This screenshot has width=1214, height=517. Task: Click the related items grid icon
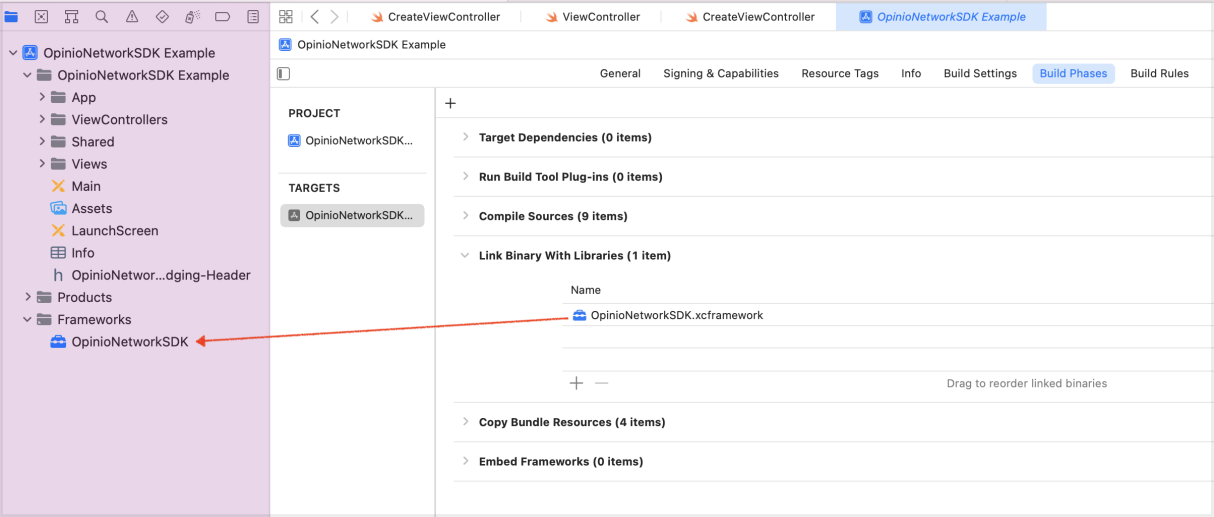[x=286, y=17]
